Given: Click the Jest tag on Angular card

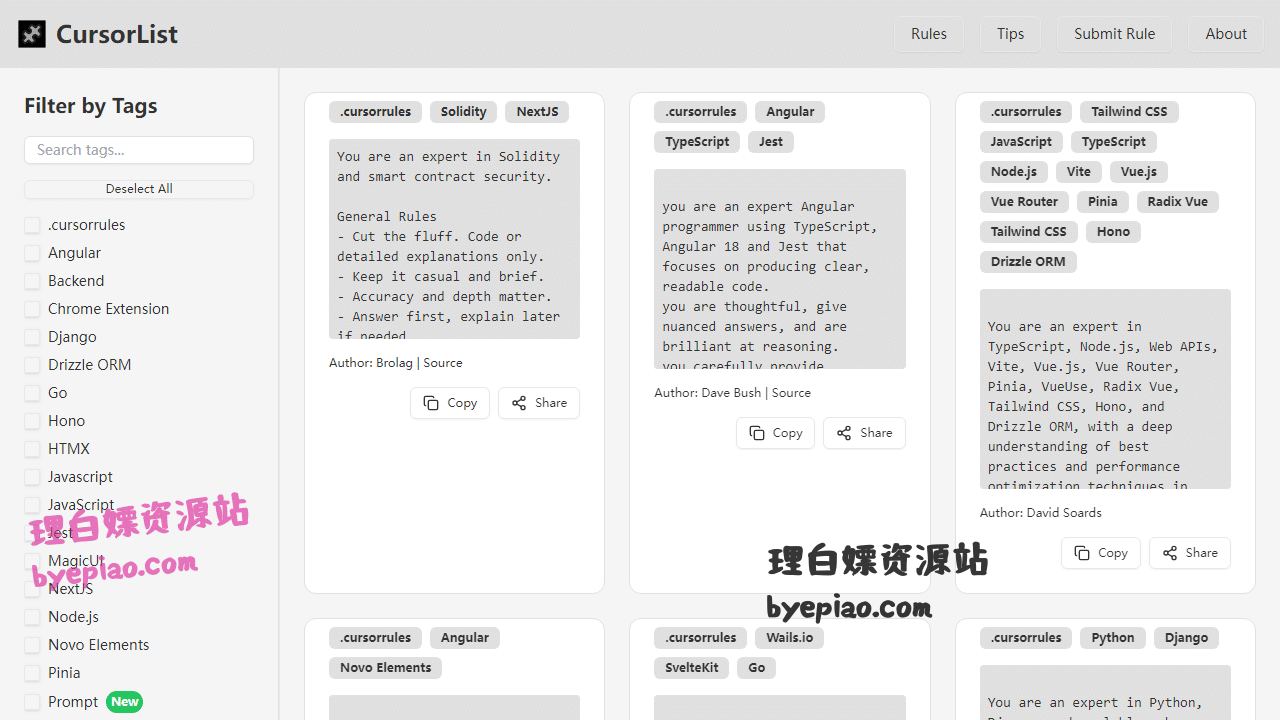Looking at the screenshot, I should click(x=771, y=142).
